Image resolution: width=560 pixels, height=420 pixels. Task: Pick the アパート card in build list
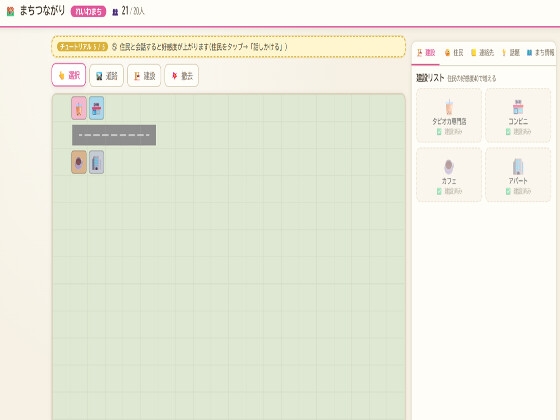(518, 175)
